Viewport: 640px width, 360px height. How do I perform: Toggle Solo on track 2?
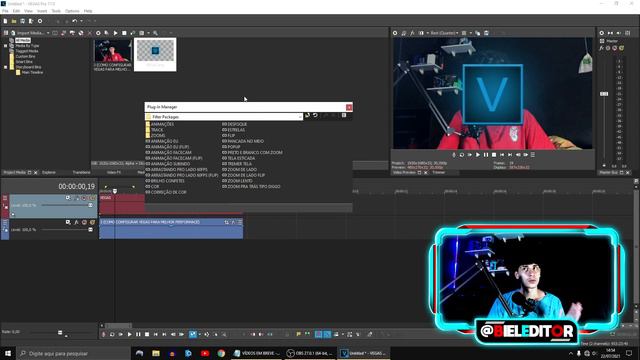click(93, 222)
